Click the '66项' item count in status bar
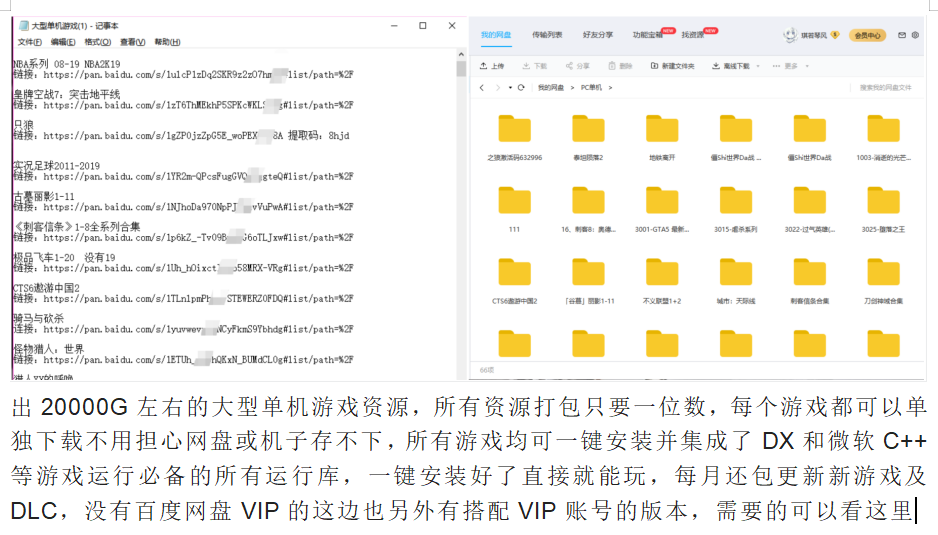938x535 pixels. (487, 370)
